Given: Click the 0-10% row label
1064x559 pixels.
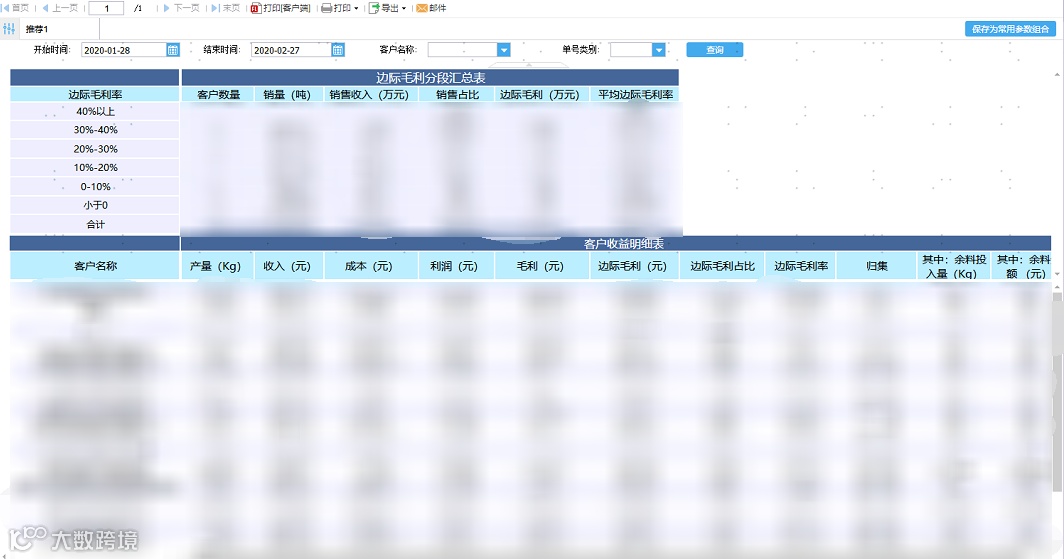Looking at the screenshot, I should [95, 187].
